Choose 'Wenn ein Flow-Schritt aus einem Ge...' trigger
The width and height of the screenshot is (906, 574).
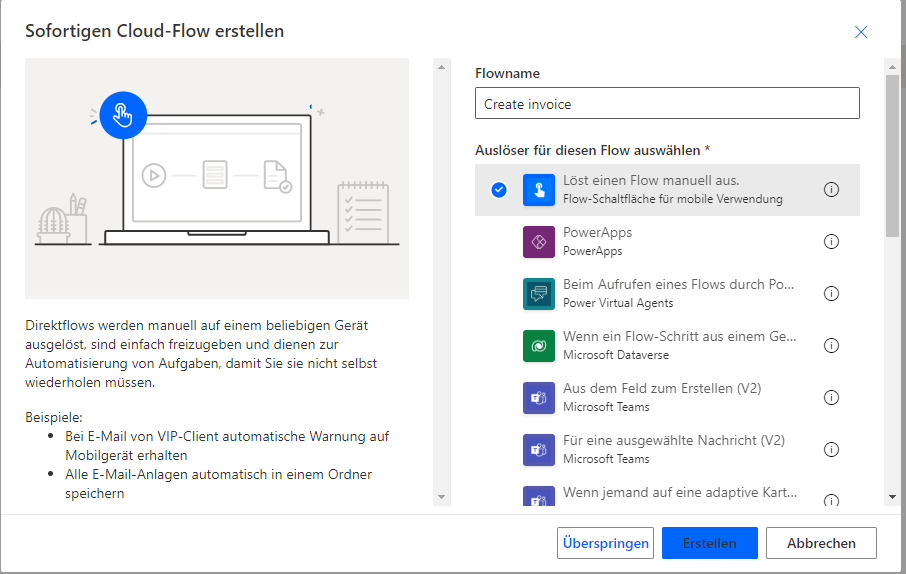coord(667,346)
